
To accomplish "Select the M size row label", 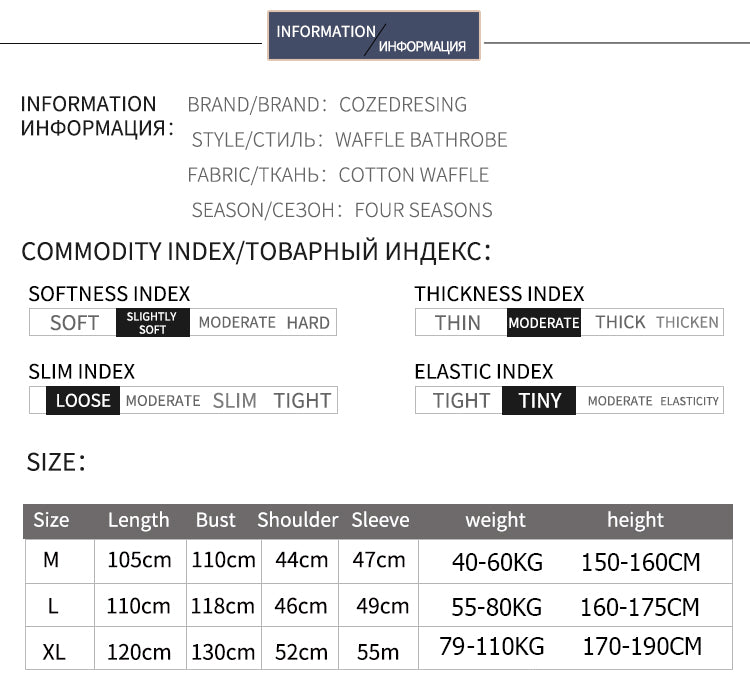I will pos(51,561).
